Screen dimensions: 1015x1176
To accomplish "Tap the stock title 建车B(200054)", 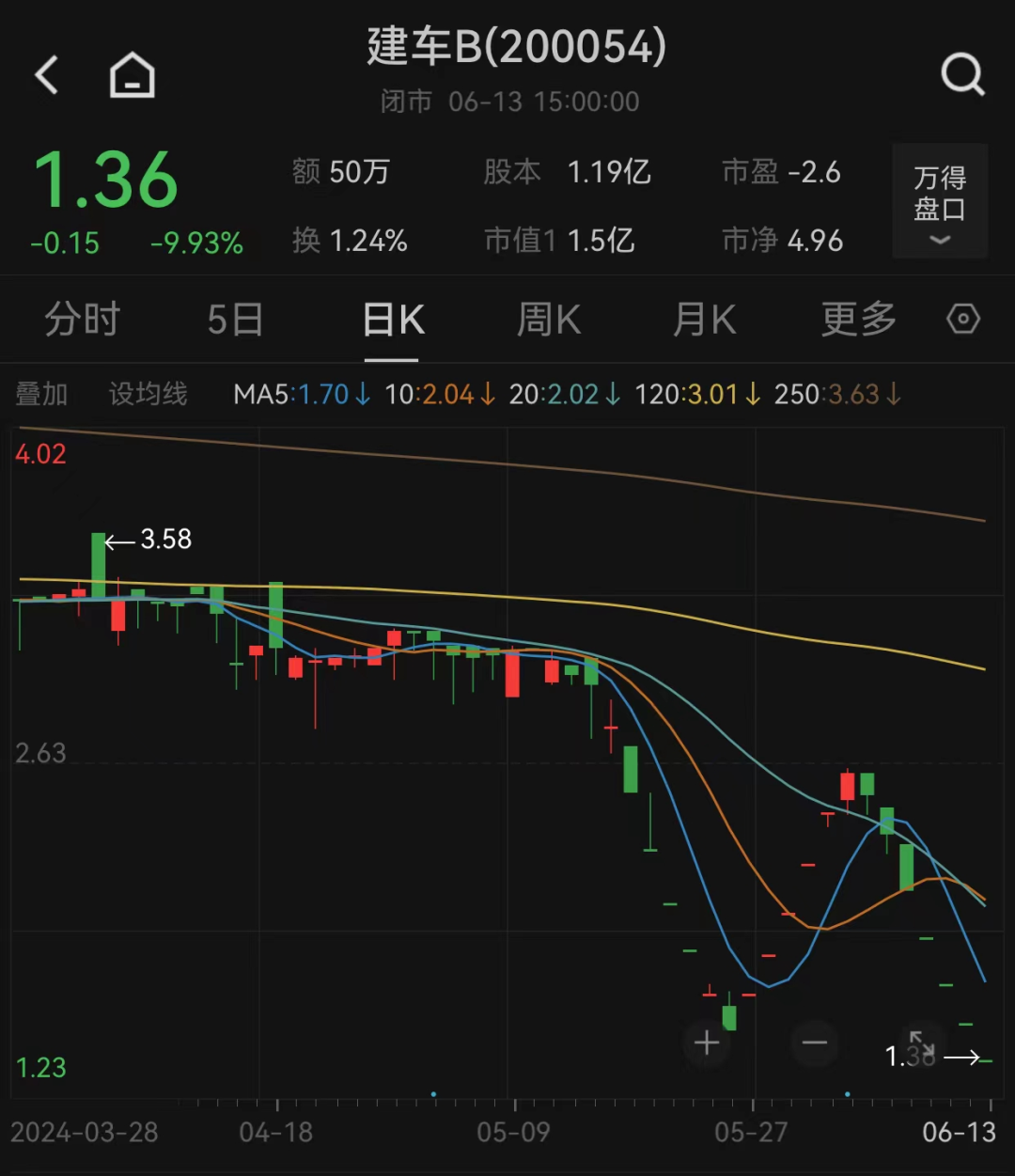I will (x=516, y=46).
